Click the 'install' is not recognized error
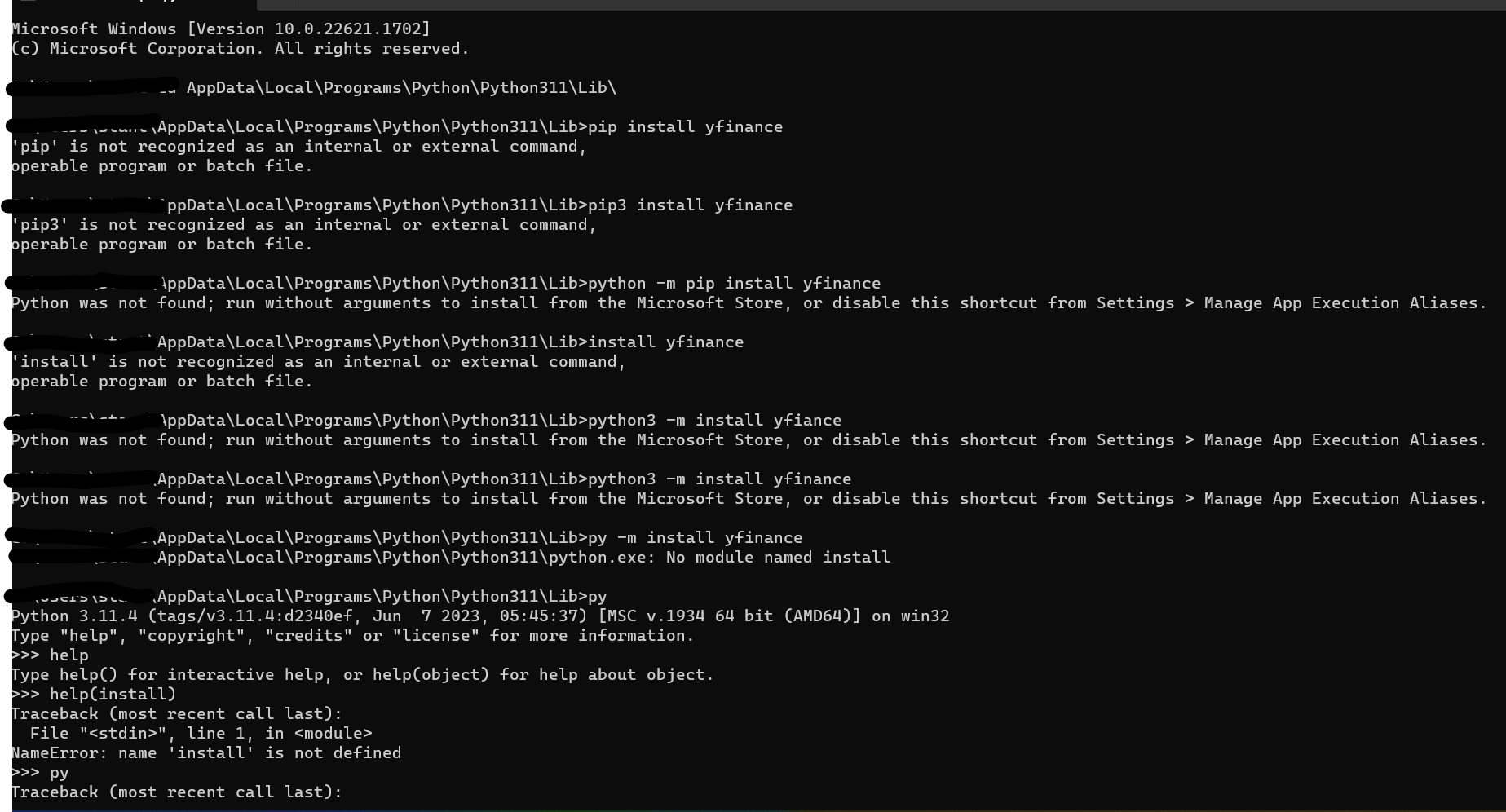1506x812 pixels. pyautogui.click(x=318, y=362)
